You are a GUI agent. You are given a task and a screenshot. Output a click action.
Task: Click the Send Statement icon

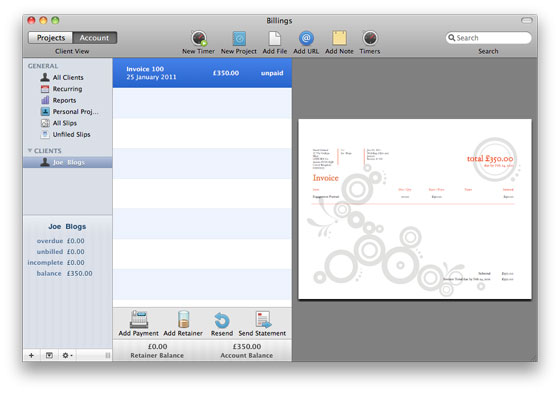coord(263,319)
